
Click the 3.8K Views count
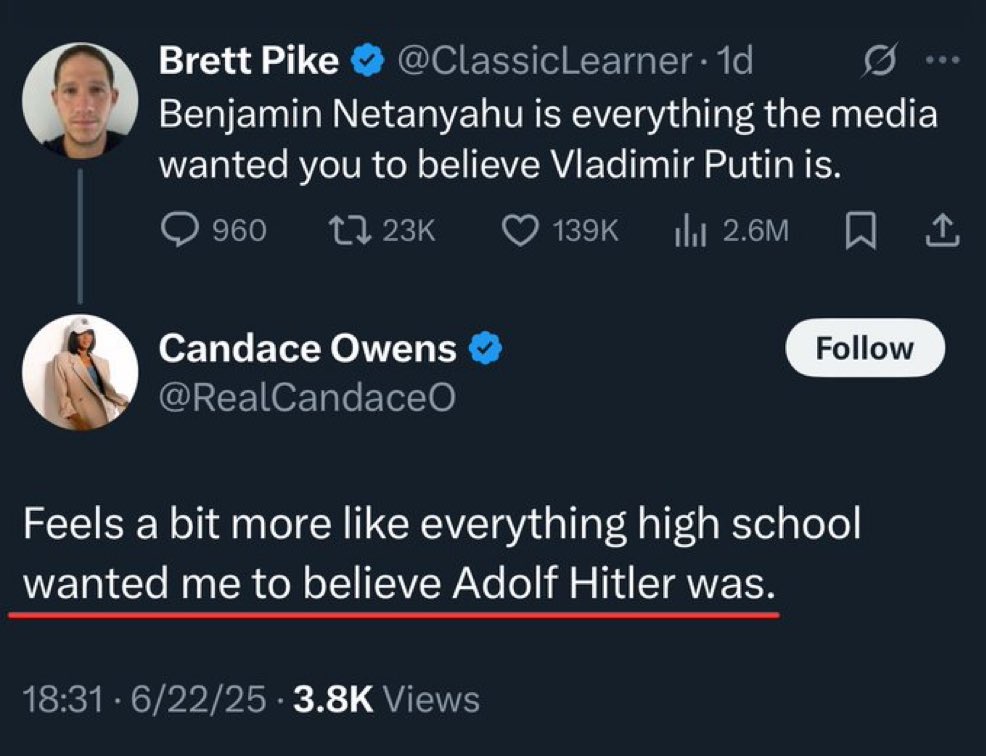[x=386, y=699]
